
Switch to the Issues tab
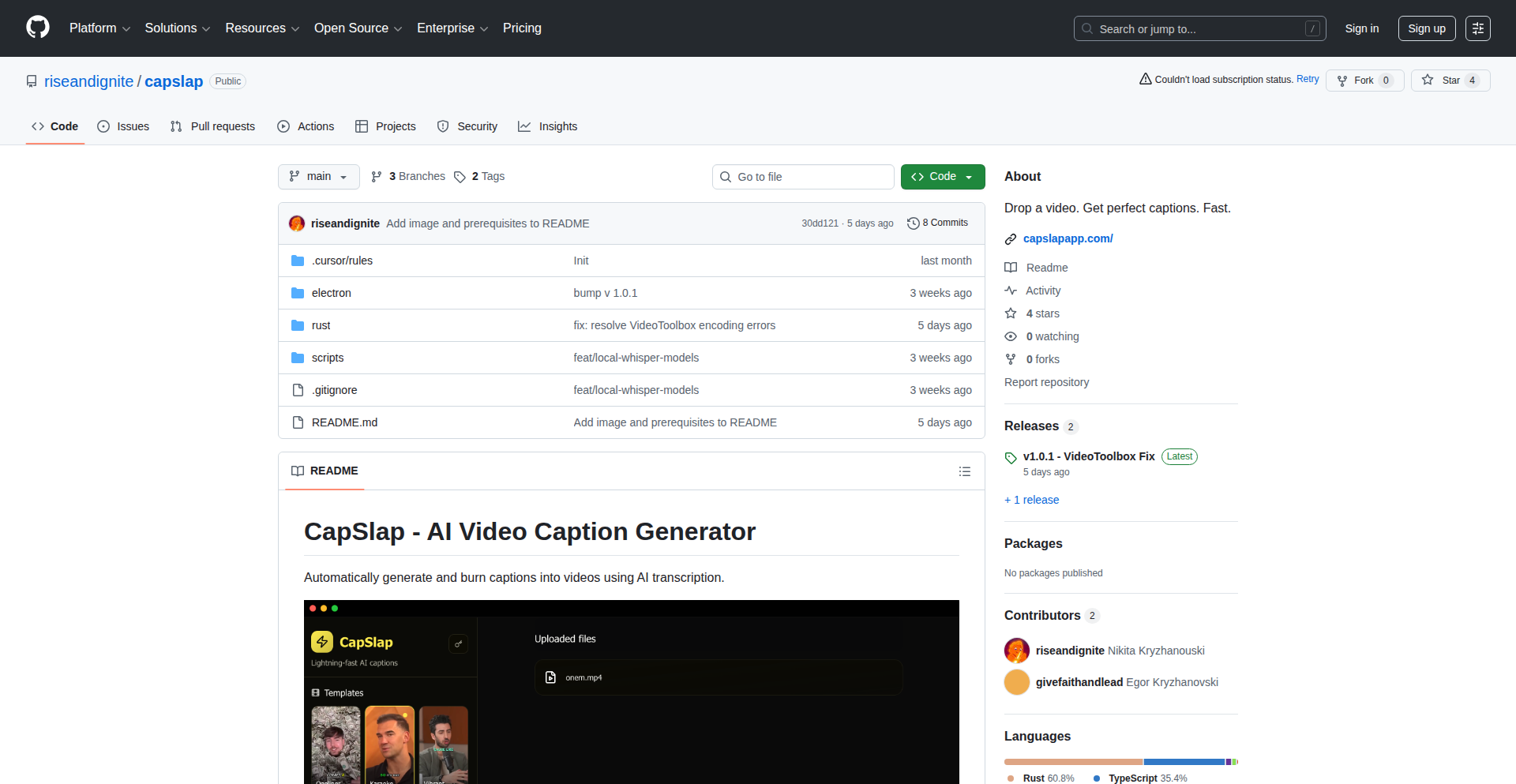click(x=123, y=126)
